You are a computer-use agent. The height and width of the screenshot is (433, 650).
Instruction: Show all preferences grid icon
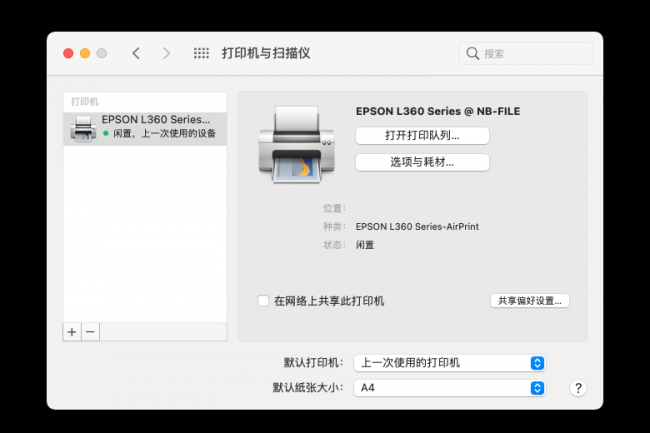[201, 53]
